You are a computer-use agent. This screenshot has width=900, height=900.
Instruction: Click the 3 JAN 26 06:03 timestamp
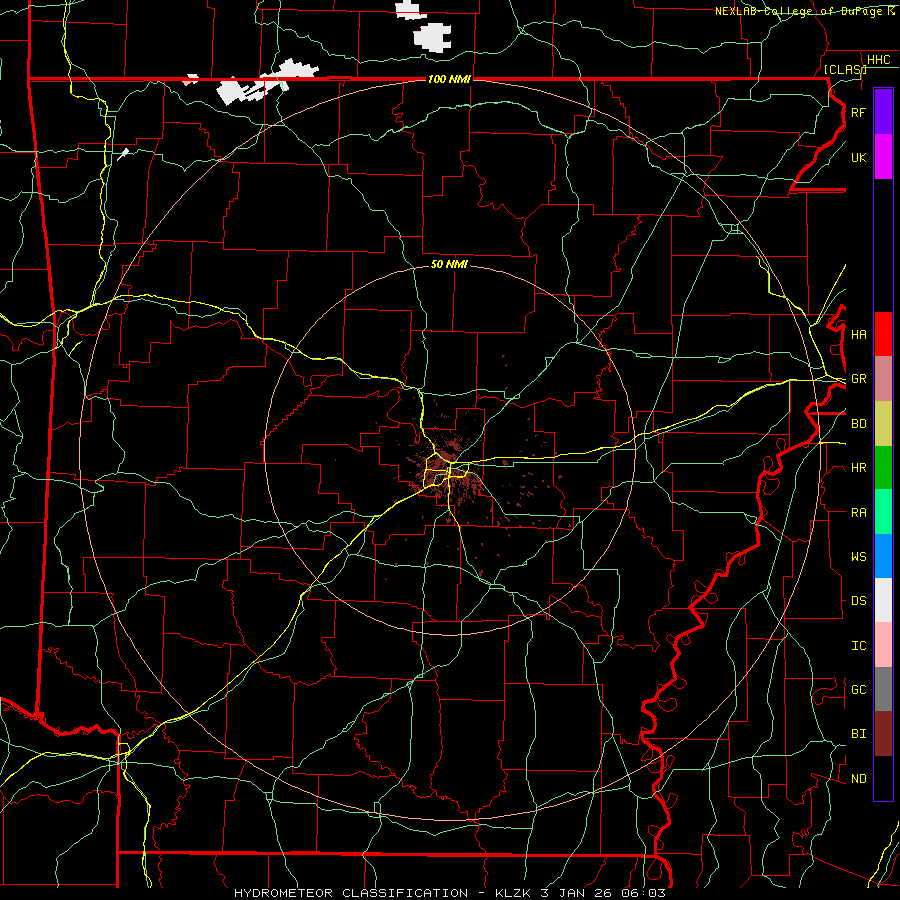coord(603,893)
